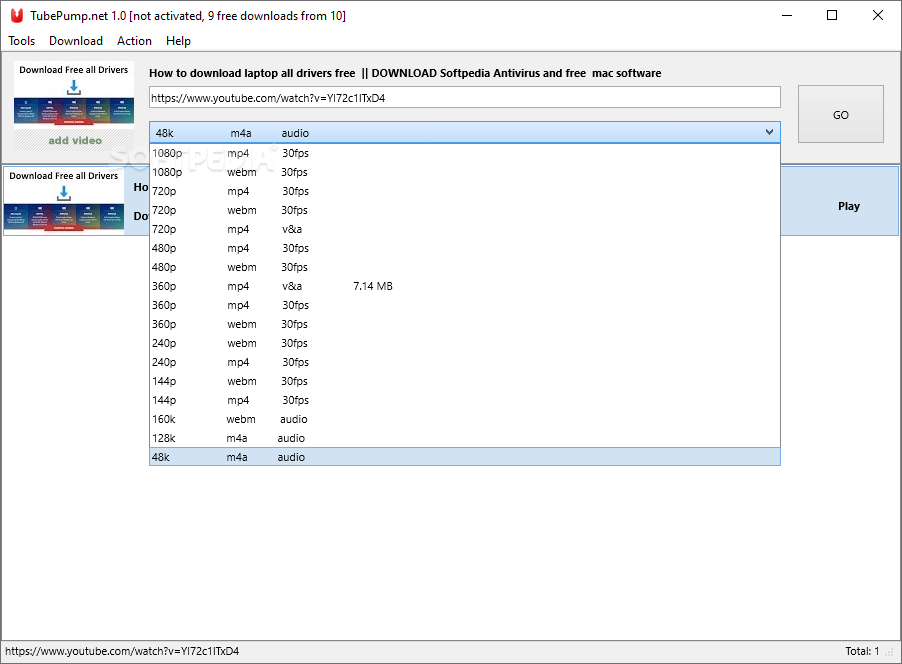902x664 pixels.
Task: Select the 1080p webm 30fps format
Action: tap(465, 172)
